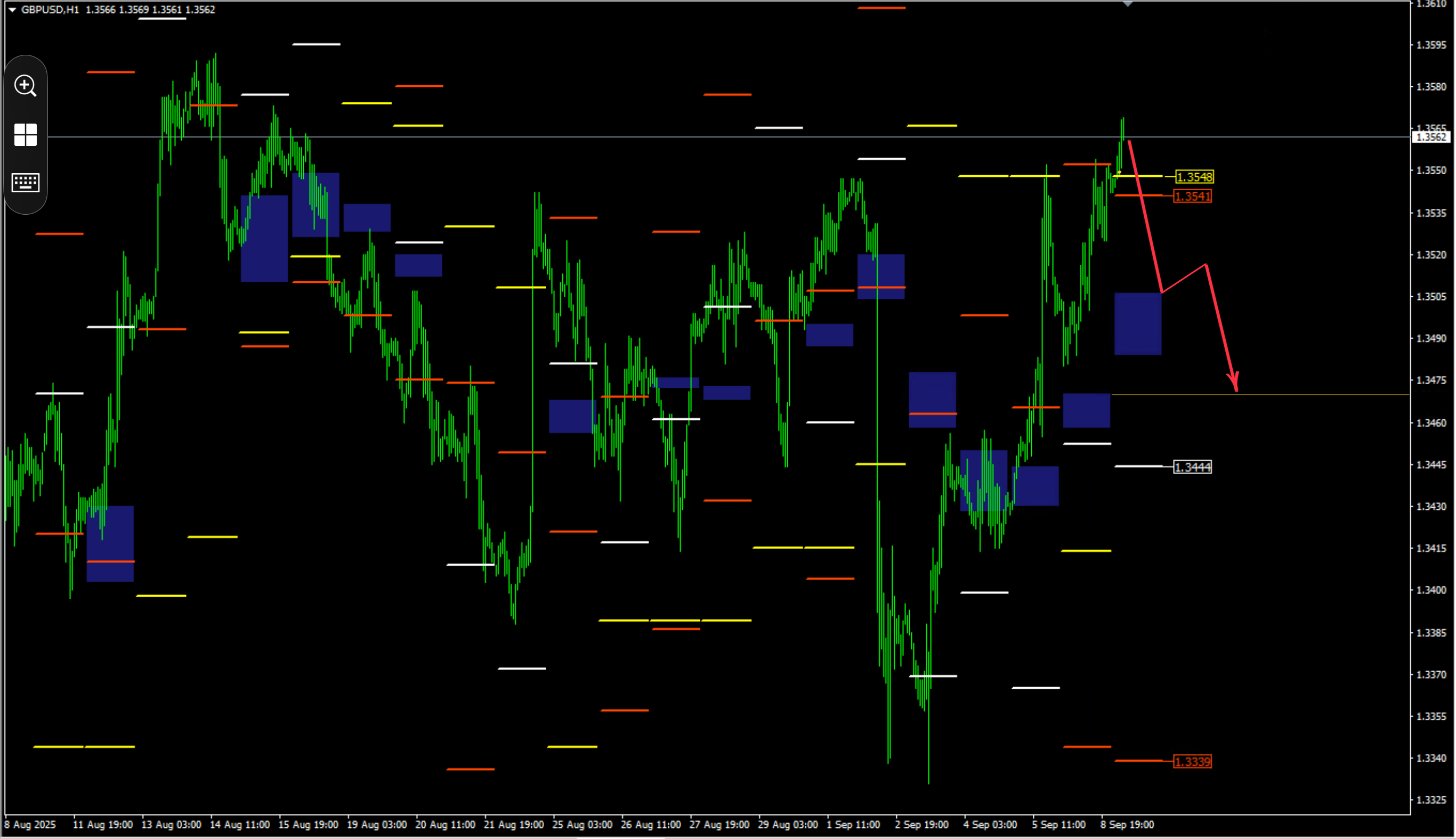Click the 1.3580 price scale value
This screenshot has height=839, width=1456.
point(1431,87)
